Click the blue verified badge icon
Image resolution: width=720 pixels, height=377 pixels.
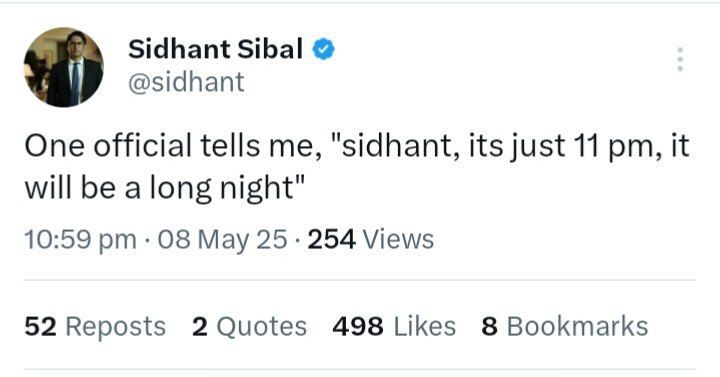[x=324, y=49]
